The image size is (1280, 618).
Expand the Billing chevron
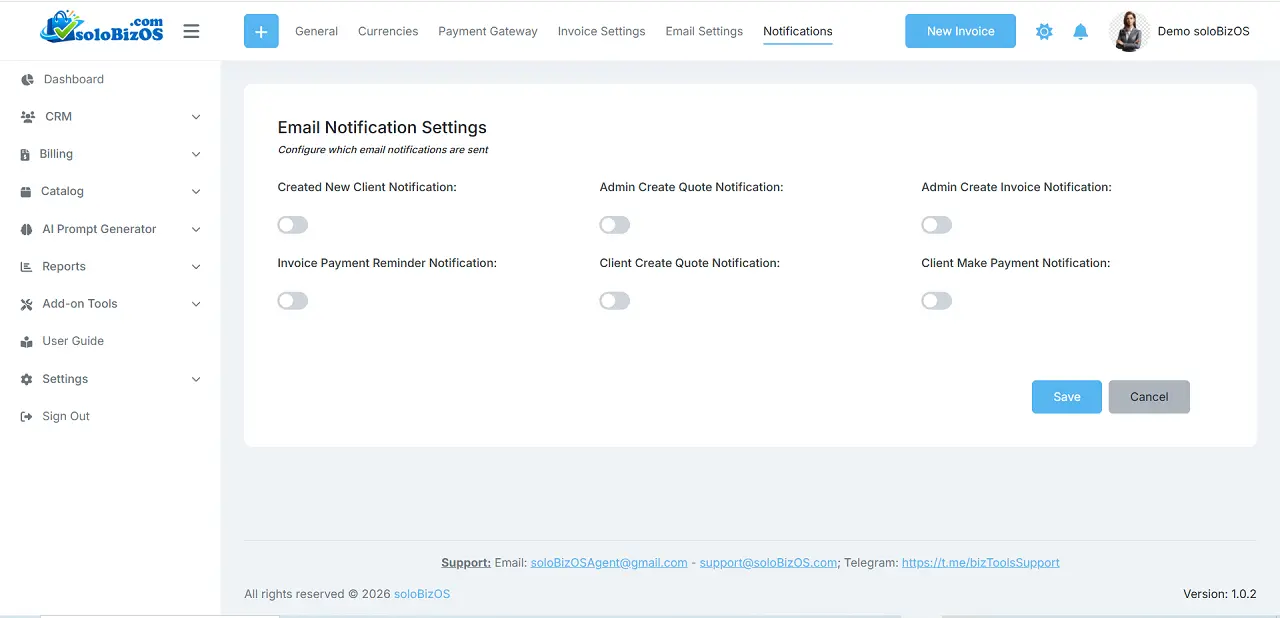pyautogui.click(x=196, y=154)
